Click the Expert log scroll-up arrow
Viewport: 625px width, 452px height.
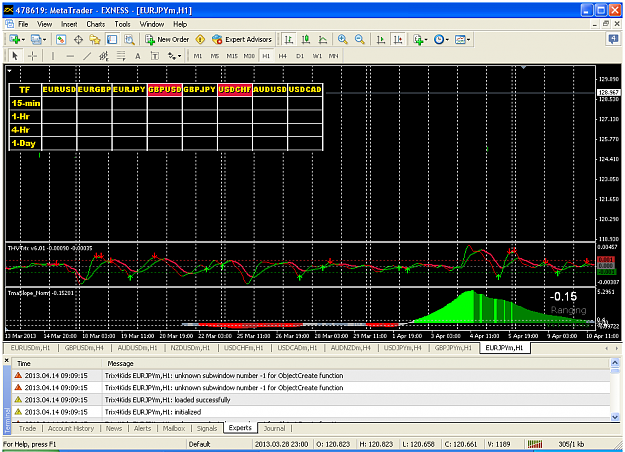tap(615, 363)
